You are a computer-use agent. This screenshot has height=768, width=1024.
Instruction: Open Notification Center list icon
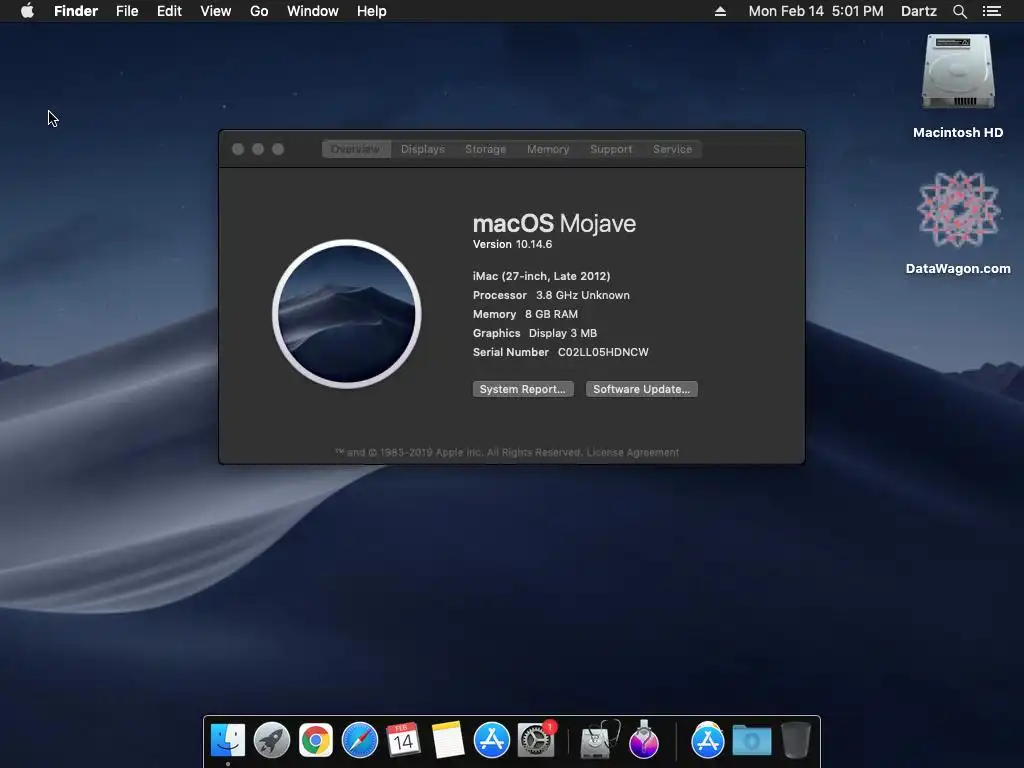[x=992, y=11]
